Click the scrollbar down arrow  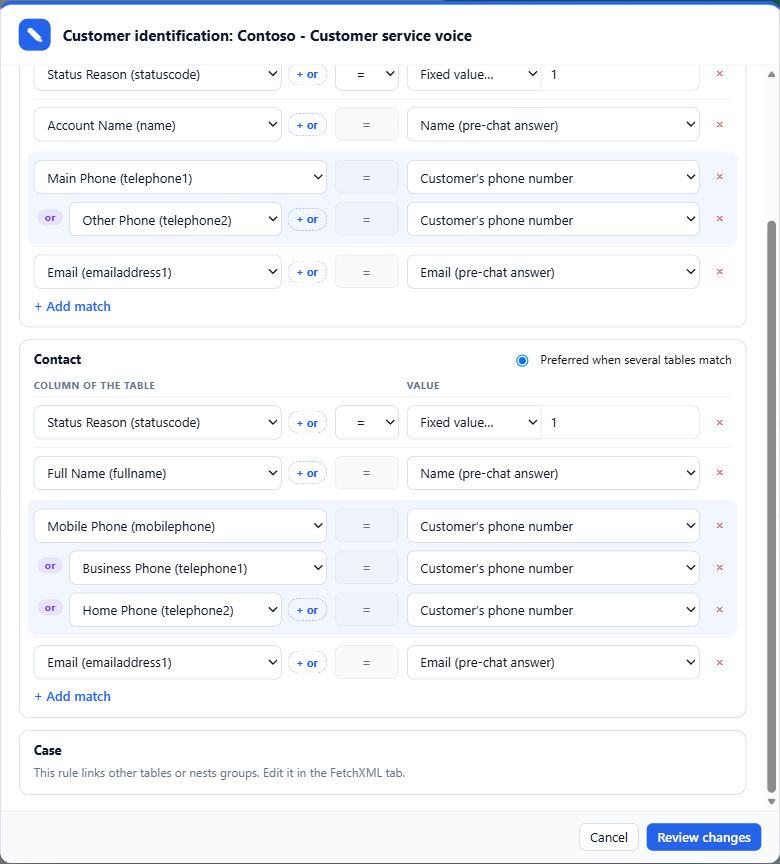772,802
